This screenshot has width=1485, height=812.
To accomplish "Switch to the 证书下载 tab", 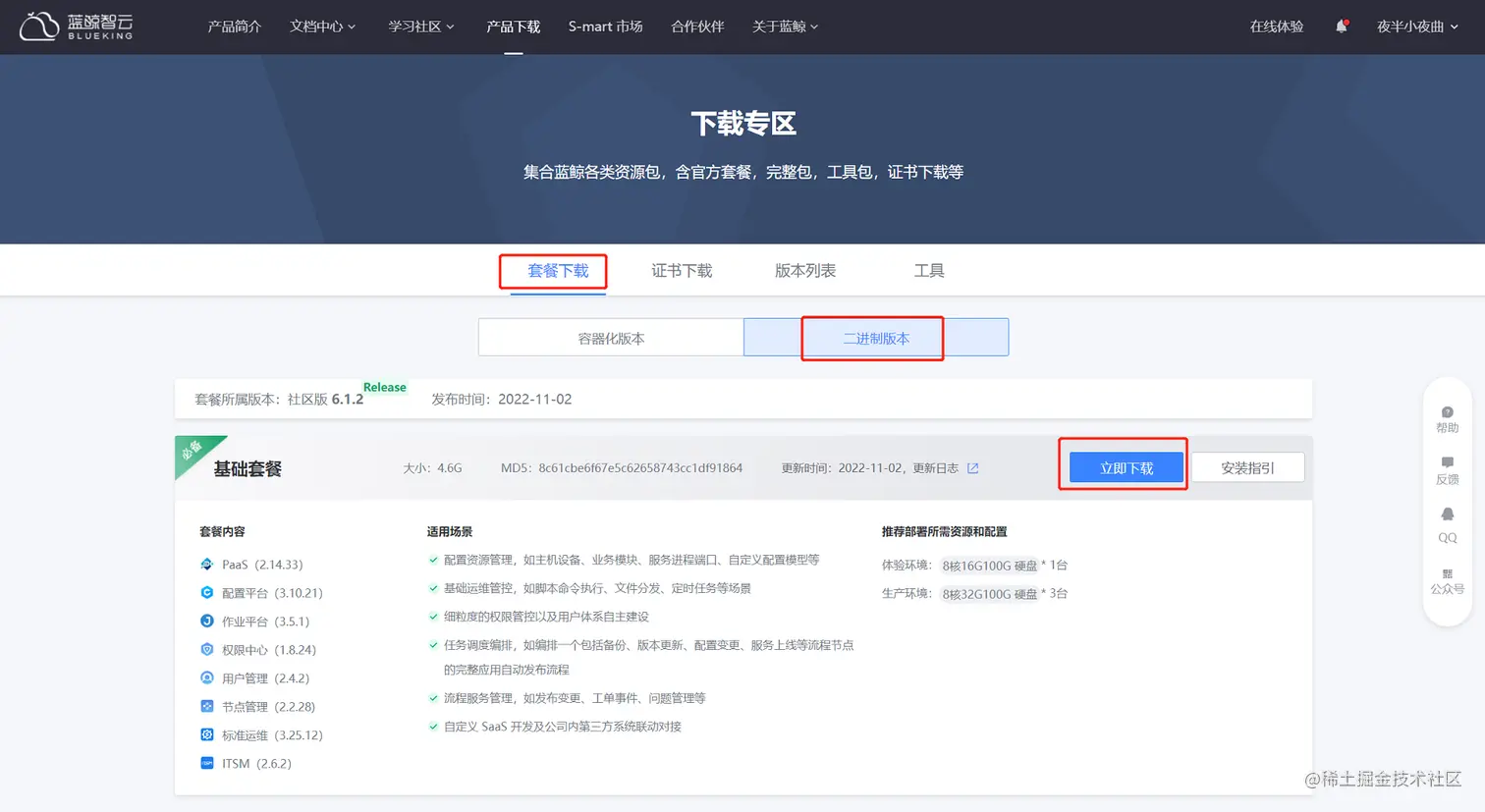I will (682, 271).
